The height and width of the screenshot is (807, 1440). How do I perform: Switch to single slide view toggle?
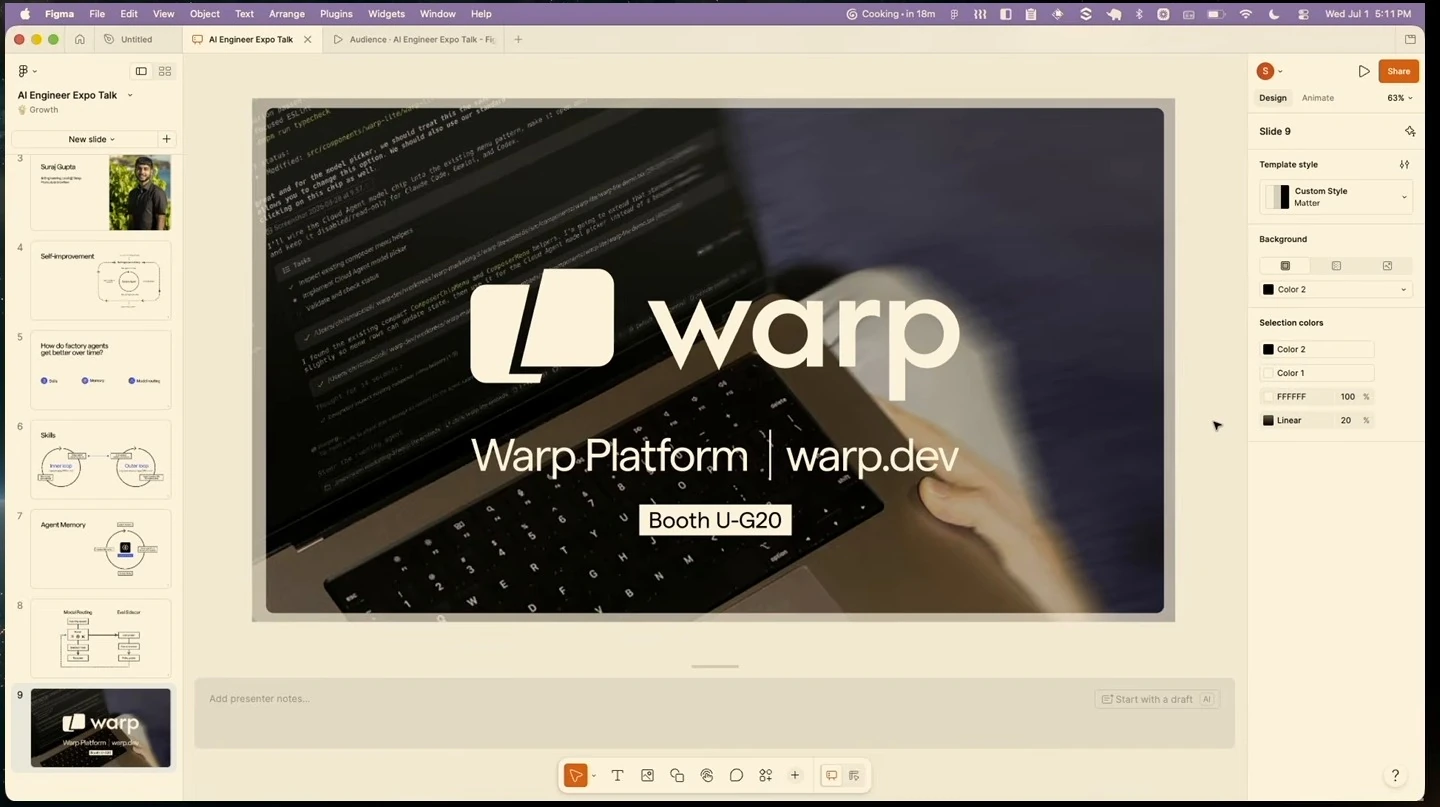141,71
